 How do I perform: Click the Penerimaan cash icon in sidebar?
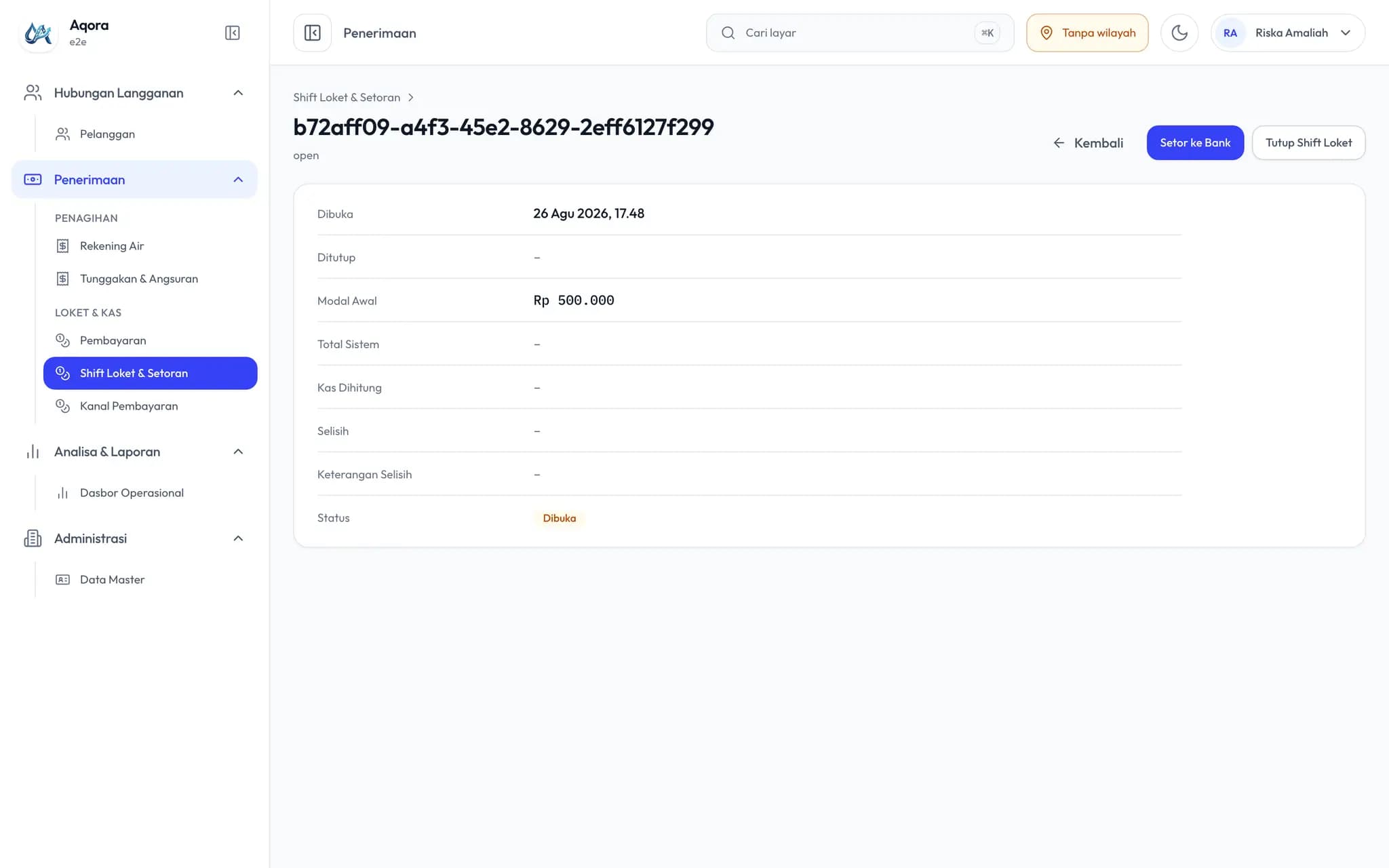33,180
